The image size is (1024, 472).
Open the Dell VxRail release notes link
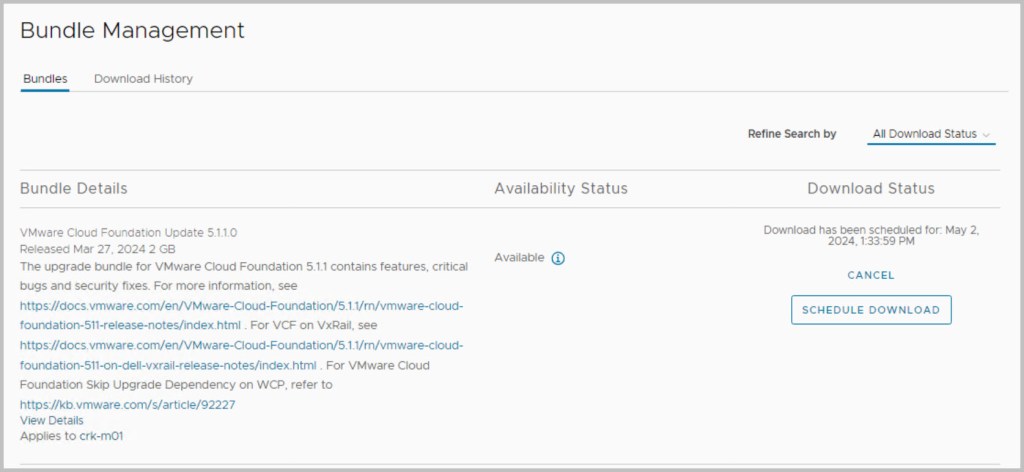click(x=241, y=345)
